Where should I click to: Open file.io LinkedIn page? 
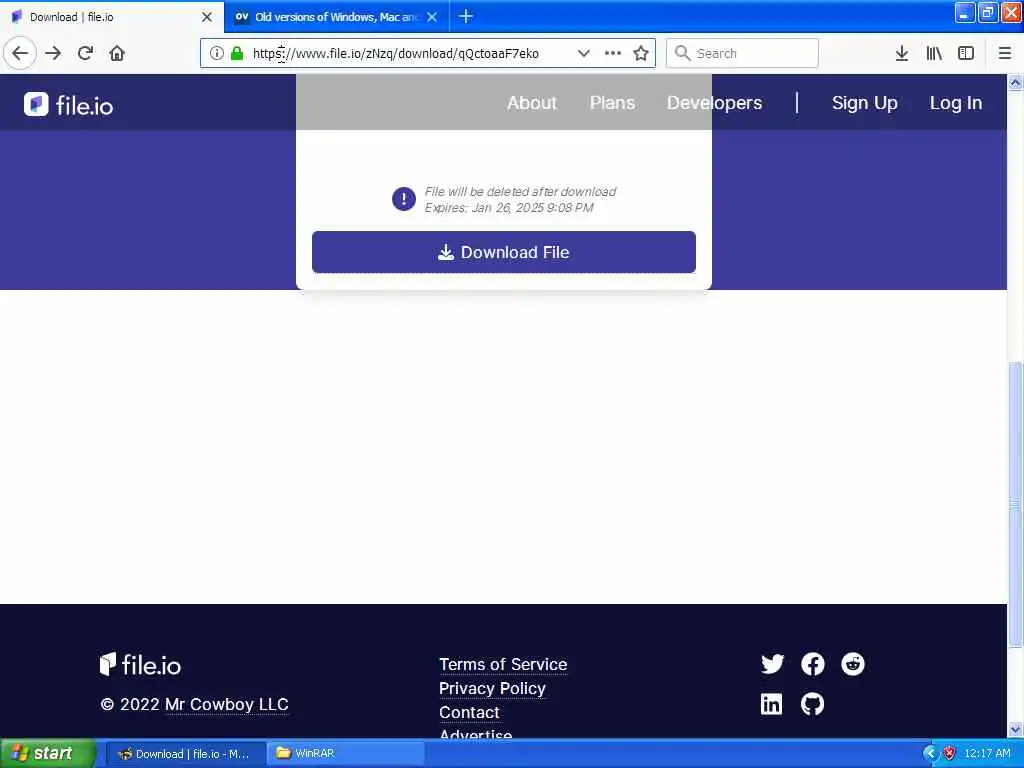click(x=771, y=704)
